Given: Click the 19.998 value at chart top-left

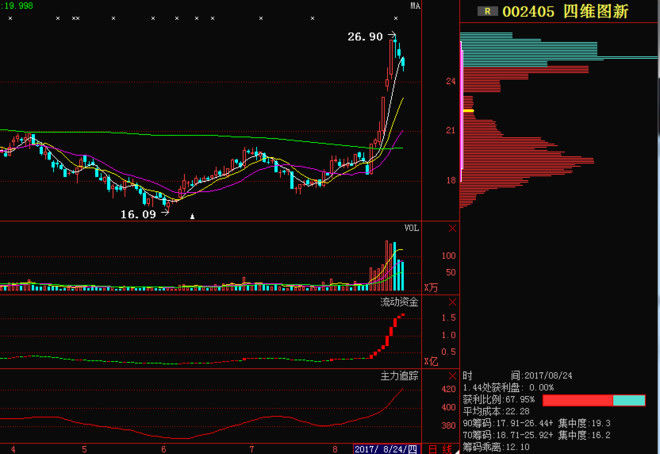Looking at the screenshot, I should (x=17, y=6).
